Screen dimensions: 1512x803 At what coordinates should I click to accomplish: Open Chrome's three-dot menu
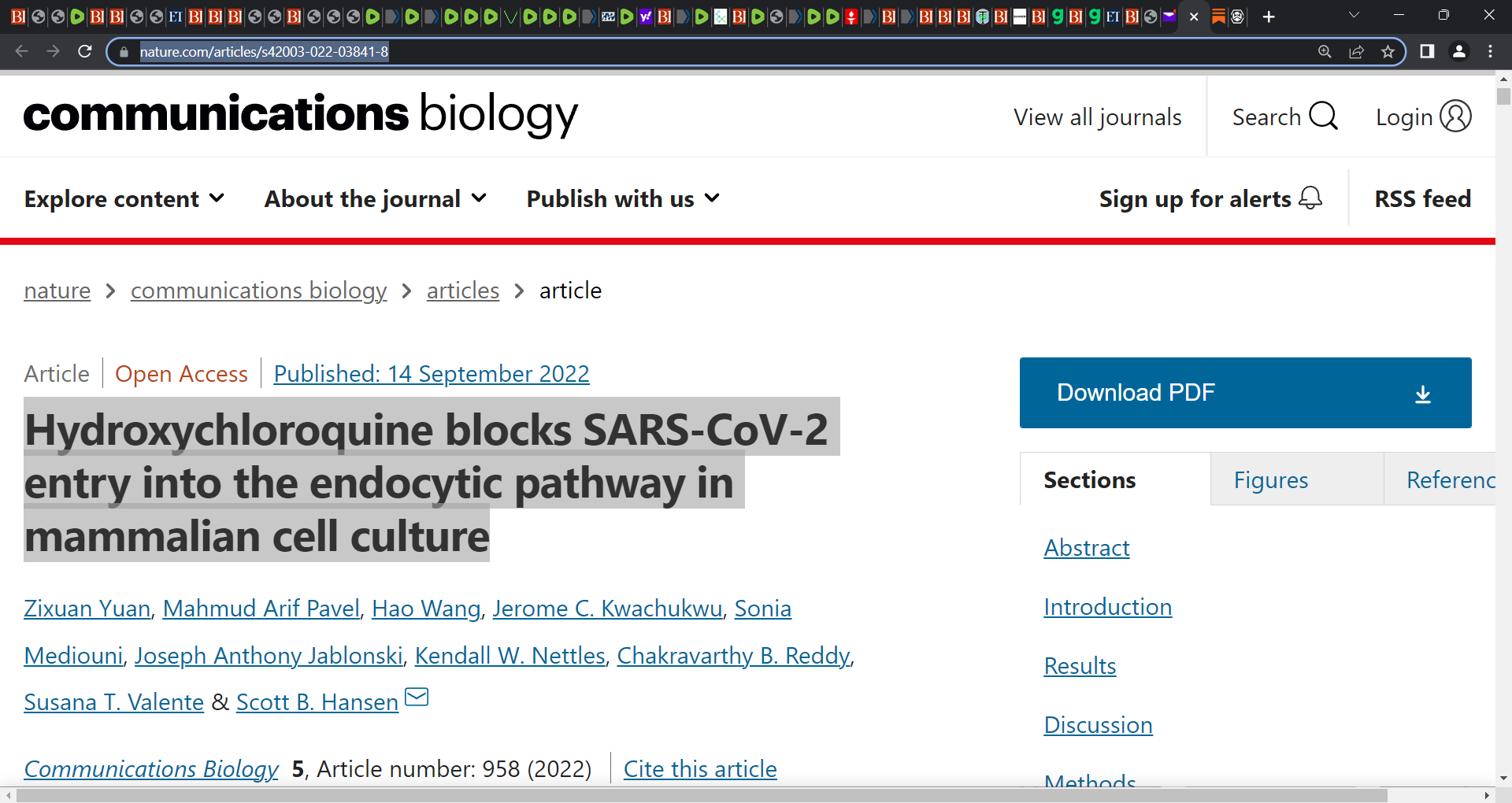pyautogui.click(x=1490, y=51)
